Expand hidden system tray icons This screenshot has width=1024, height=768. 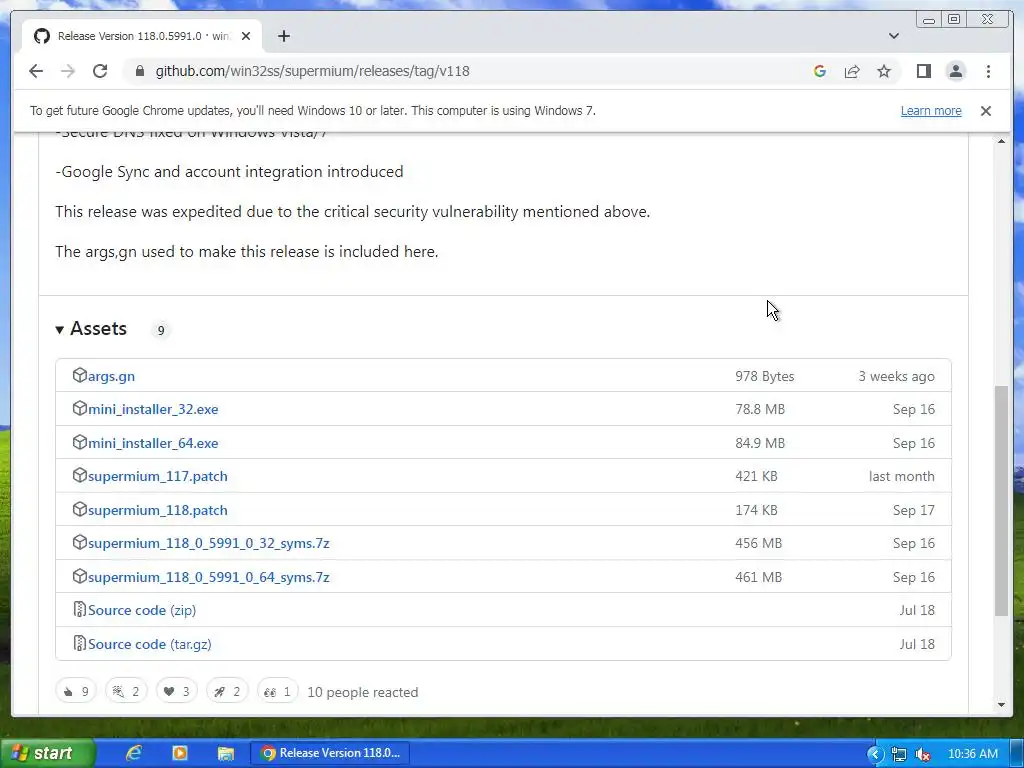pos(875,754)
